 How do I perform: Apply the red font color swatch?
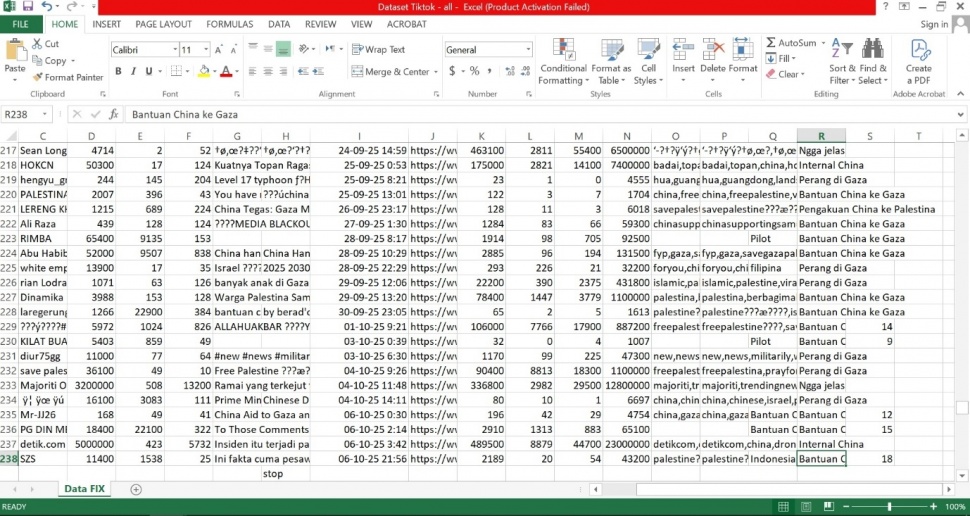[226, 71]
